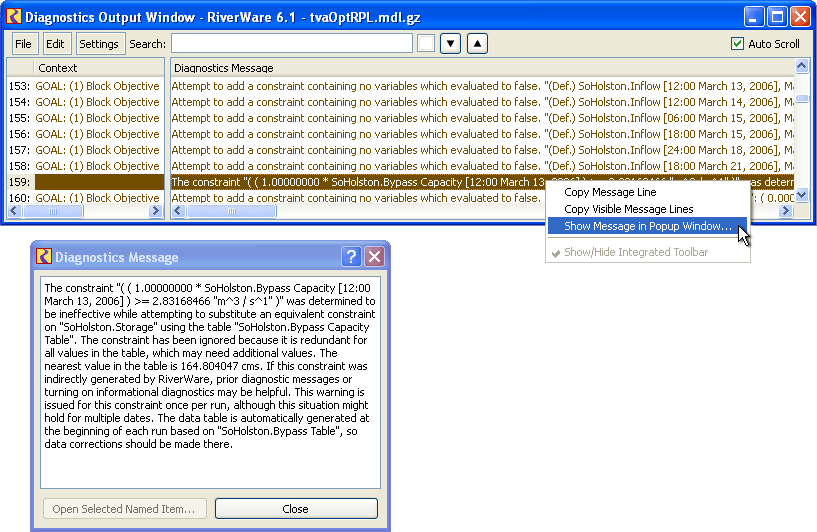Click inside the Diagnostics Message text area
The width and height of the screenshot is (817, 532).
point(211,383)
